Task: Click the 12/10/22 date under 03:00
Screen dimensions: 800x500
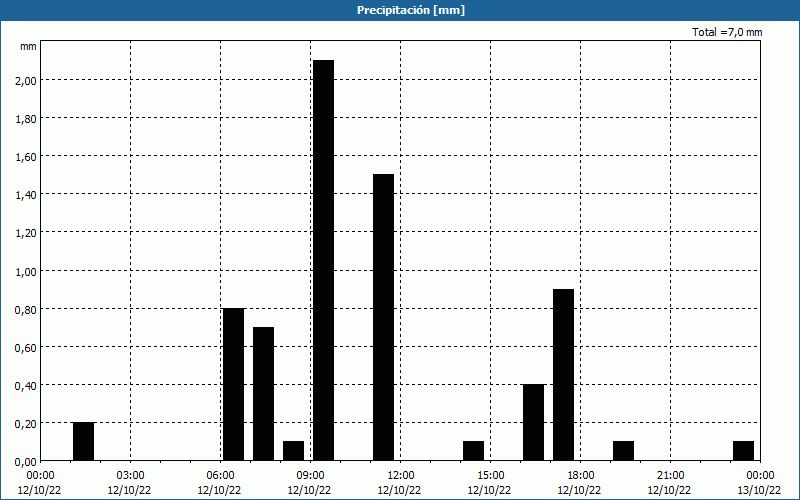Action: click(x=129, y=490)
